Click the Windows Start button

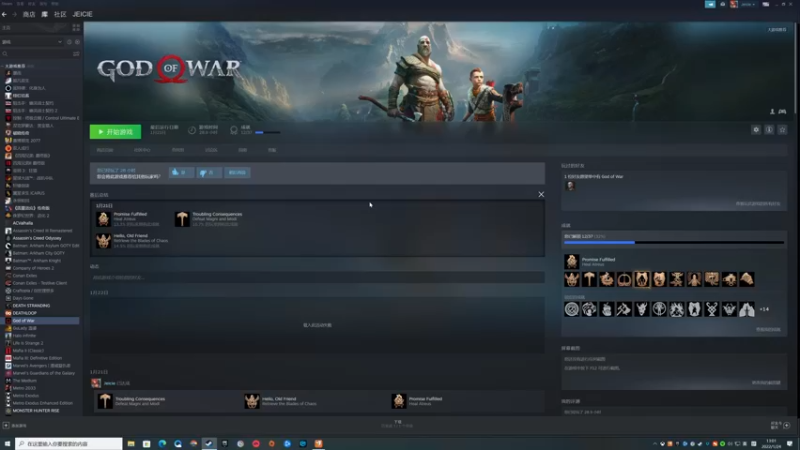[x=7, y=444]
